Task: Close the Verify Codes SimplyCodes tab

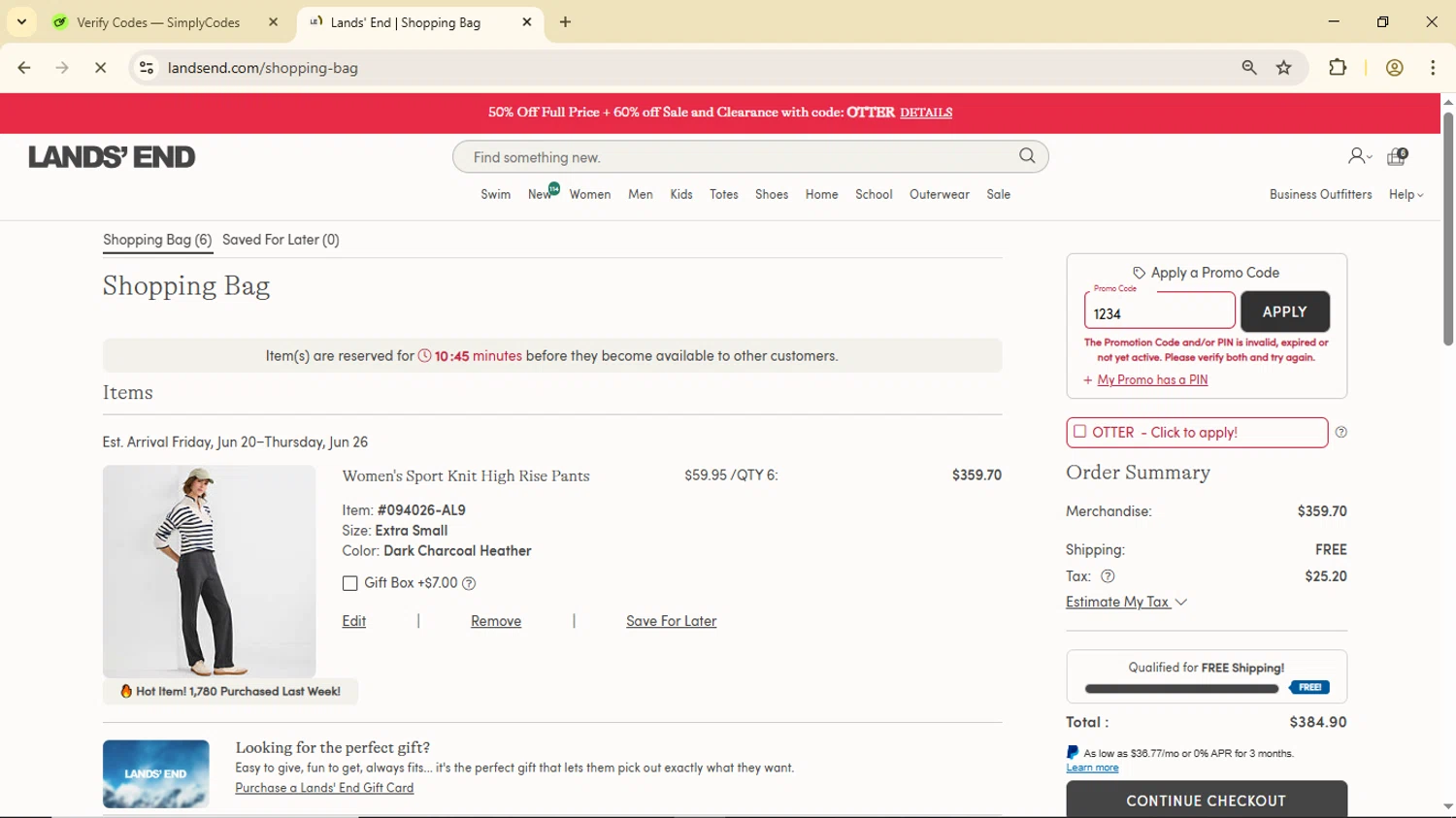Action: click(274, 22)
